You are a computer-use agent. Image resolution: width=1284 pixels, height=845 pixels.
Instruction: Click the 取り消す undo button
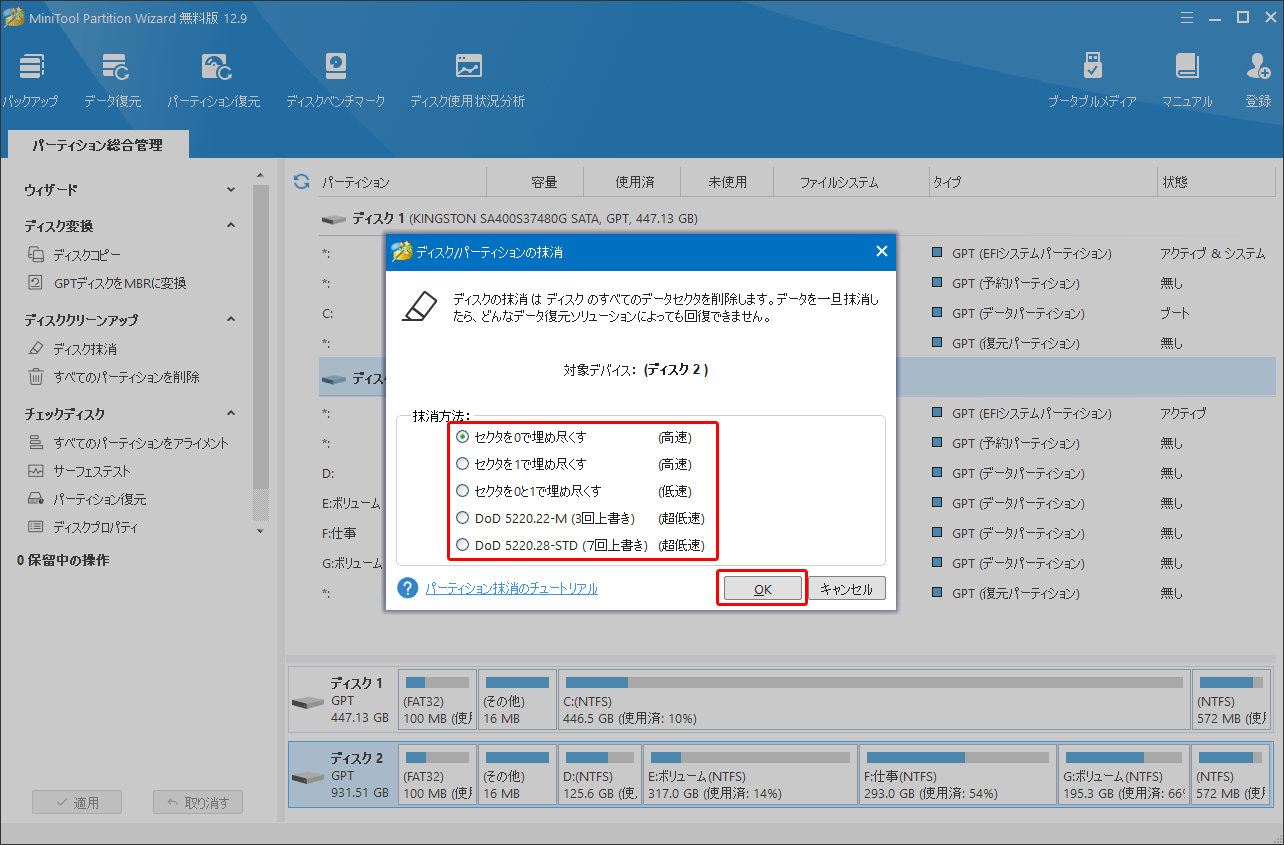coord(198,802)
